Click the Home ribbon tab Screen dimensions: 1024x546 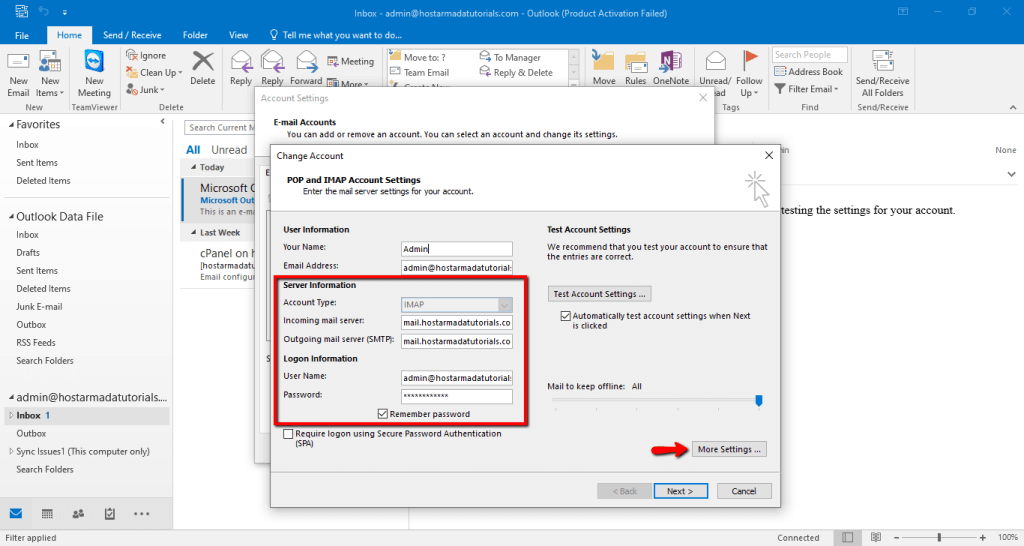pos(69,35)
